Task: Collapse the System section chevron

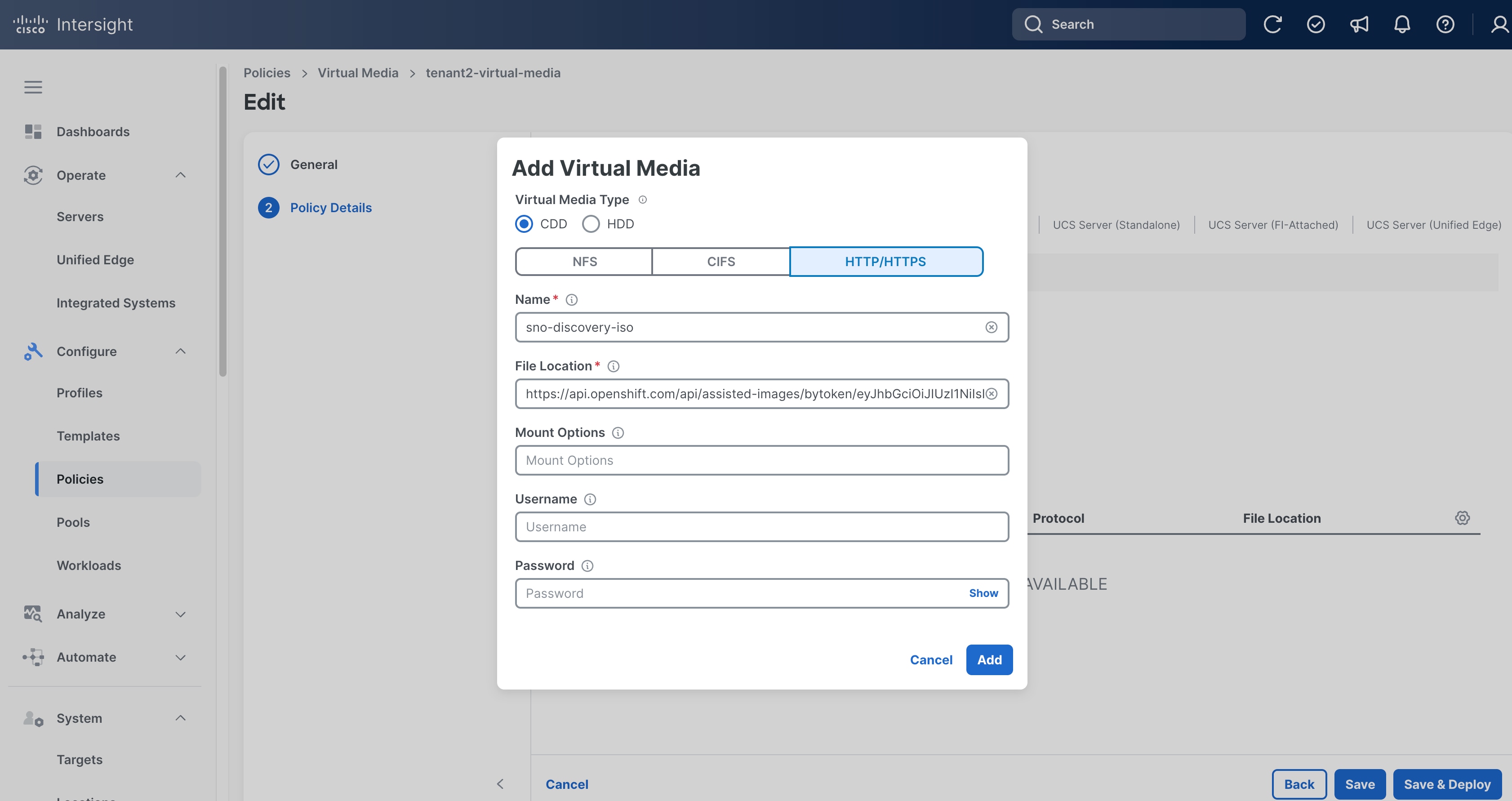Action: 181,718
